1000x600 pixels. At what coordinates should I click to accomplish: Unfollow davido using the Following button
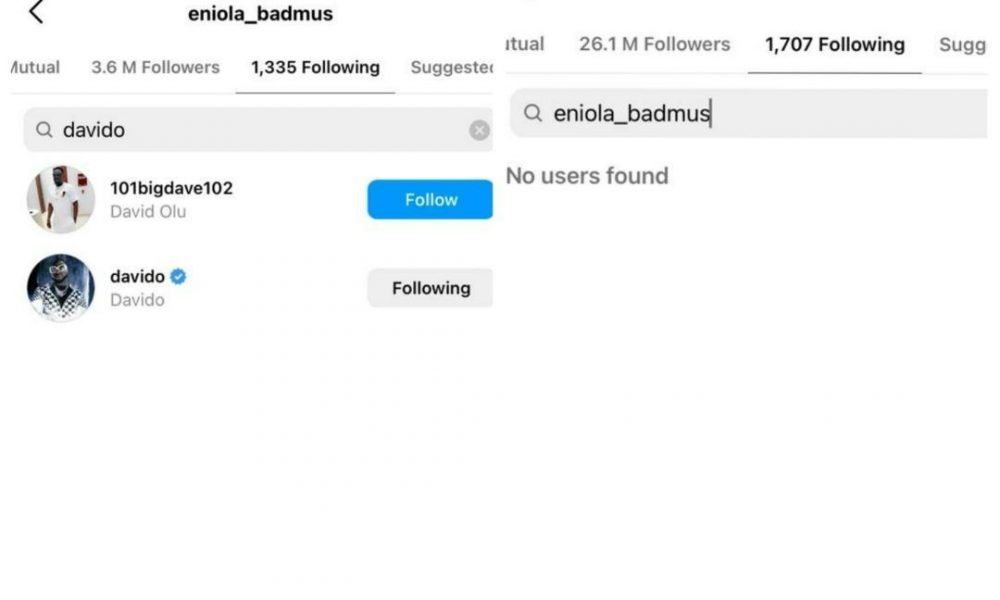430,288
